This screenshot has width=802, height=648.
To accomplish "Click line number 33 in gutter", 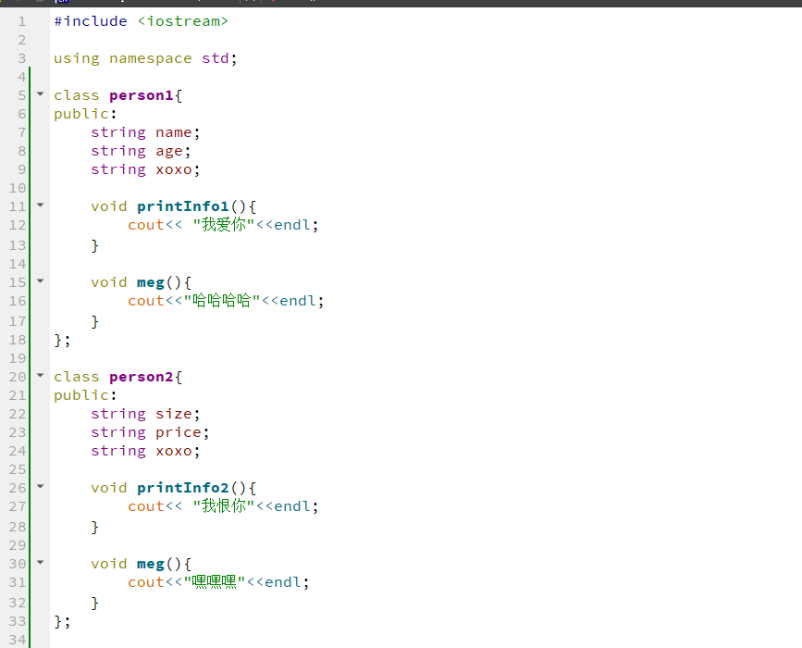I will pyautogui.click(x=17, y=621).
